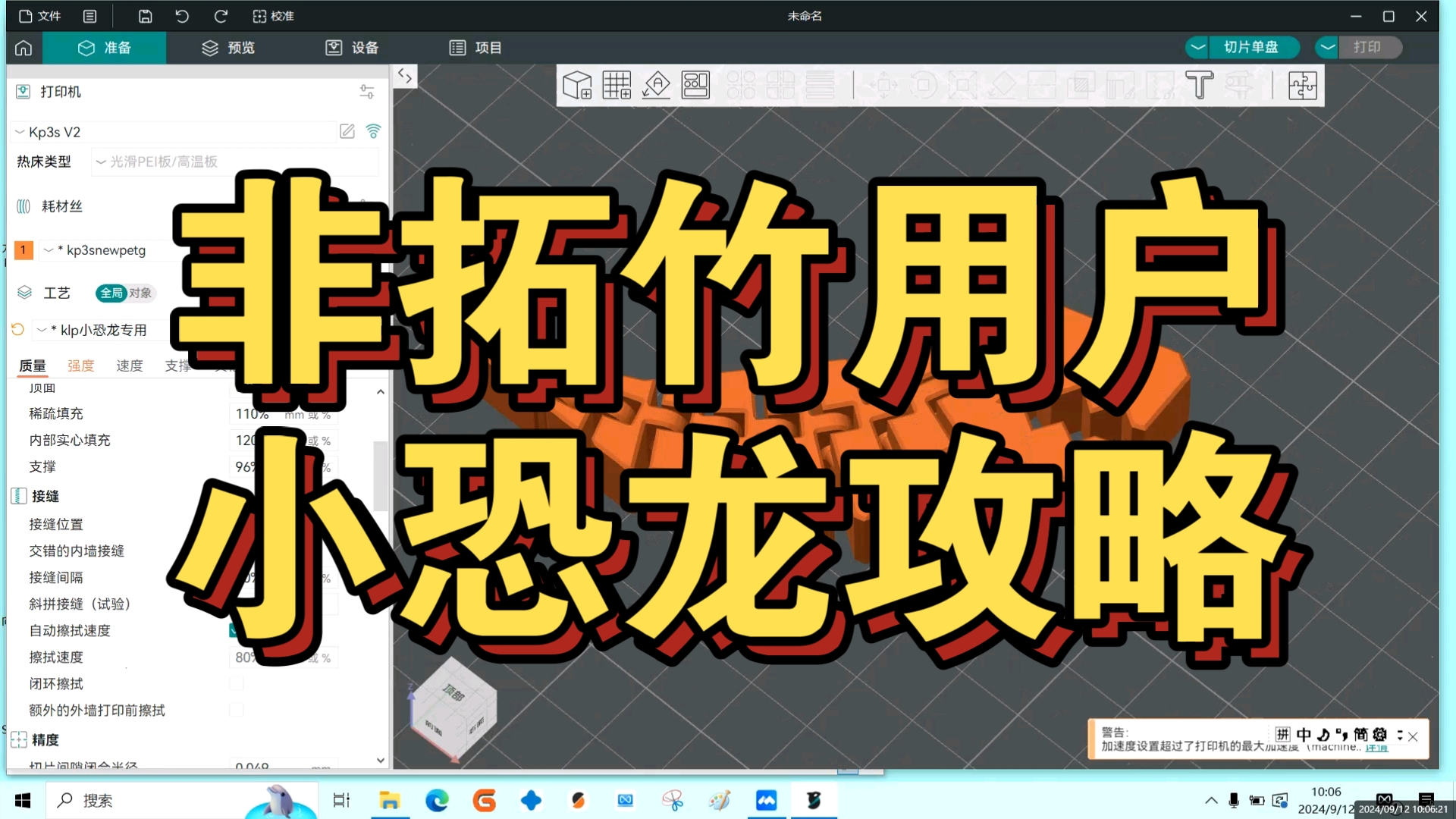Click the Measure tool icon
The width and height of the screenshot is (1456, 819).
(1238, 85)
